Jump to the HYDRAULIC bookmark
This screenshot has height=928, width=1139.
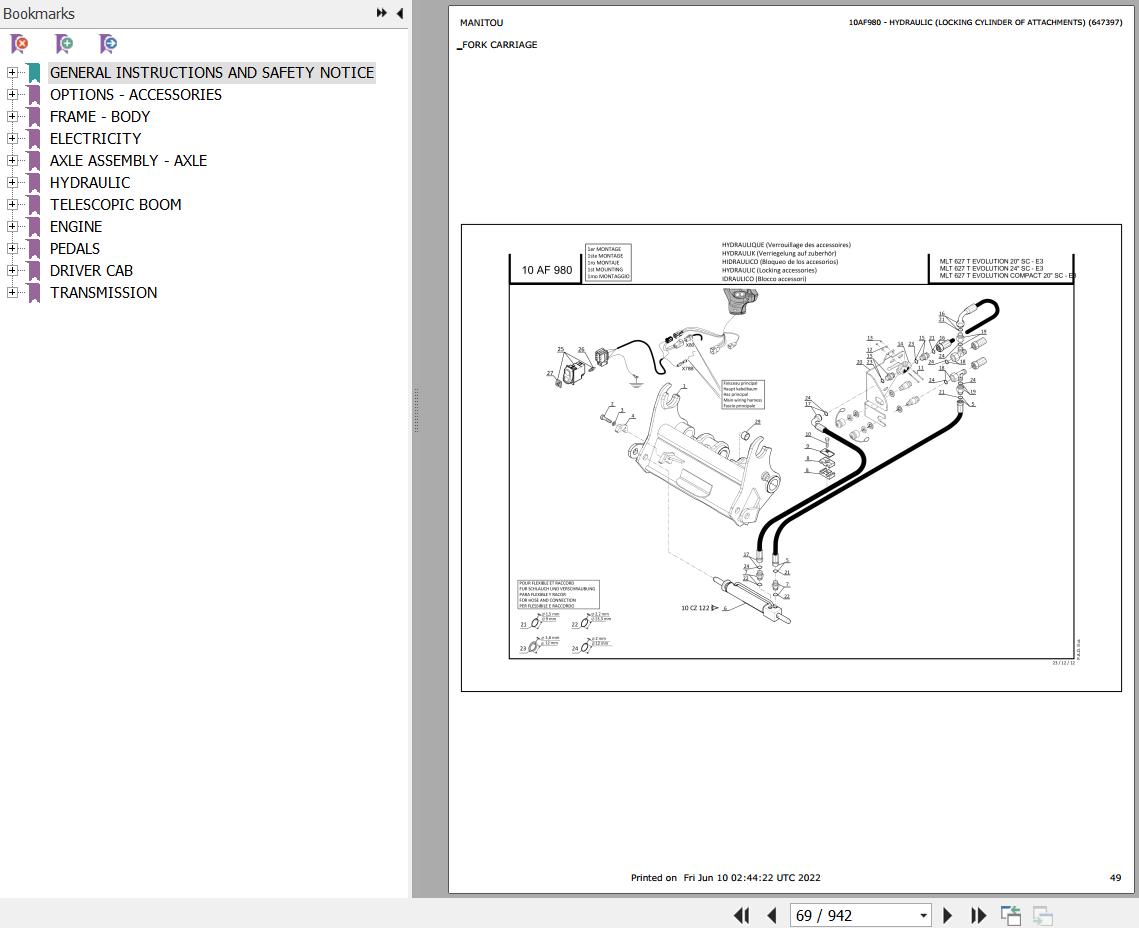90,183
